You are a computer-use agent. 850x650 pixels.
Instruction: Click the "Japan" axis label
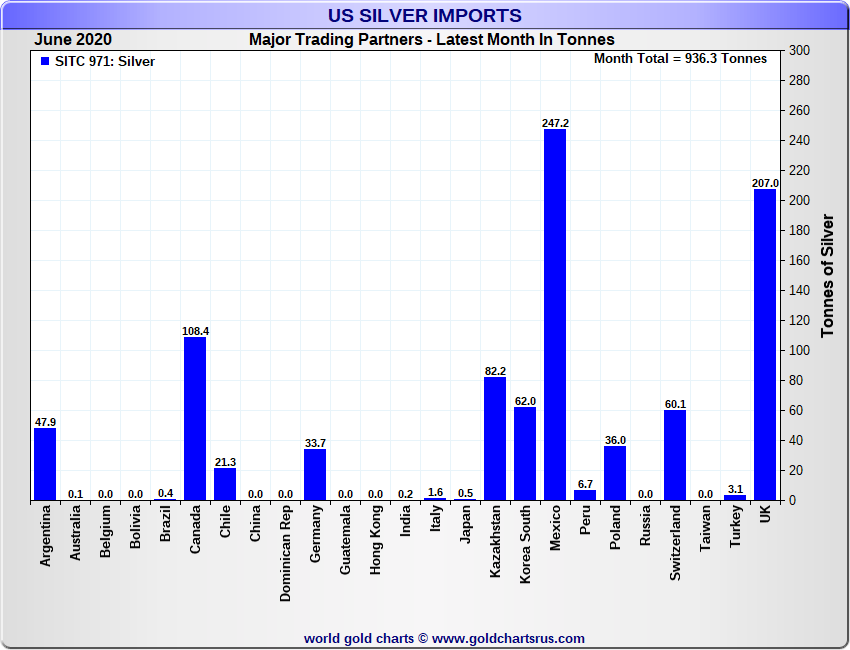point(465,524)
